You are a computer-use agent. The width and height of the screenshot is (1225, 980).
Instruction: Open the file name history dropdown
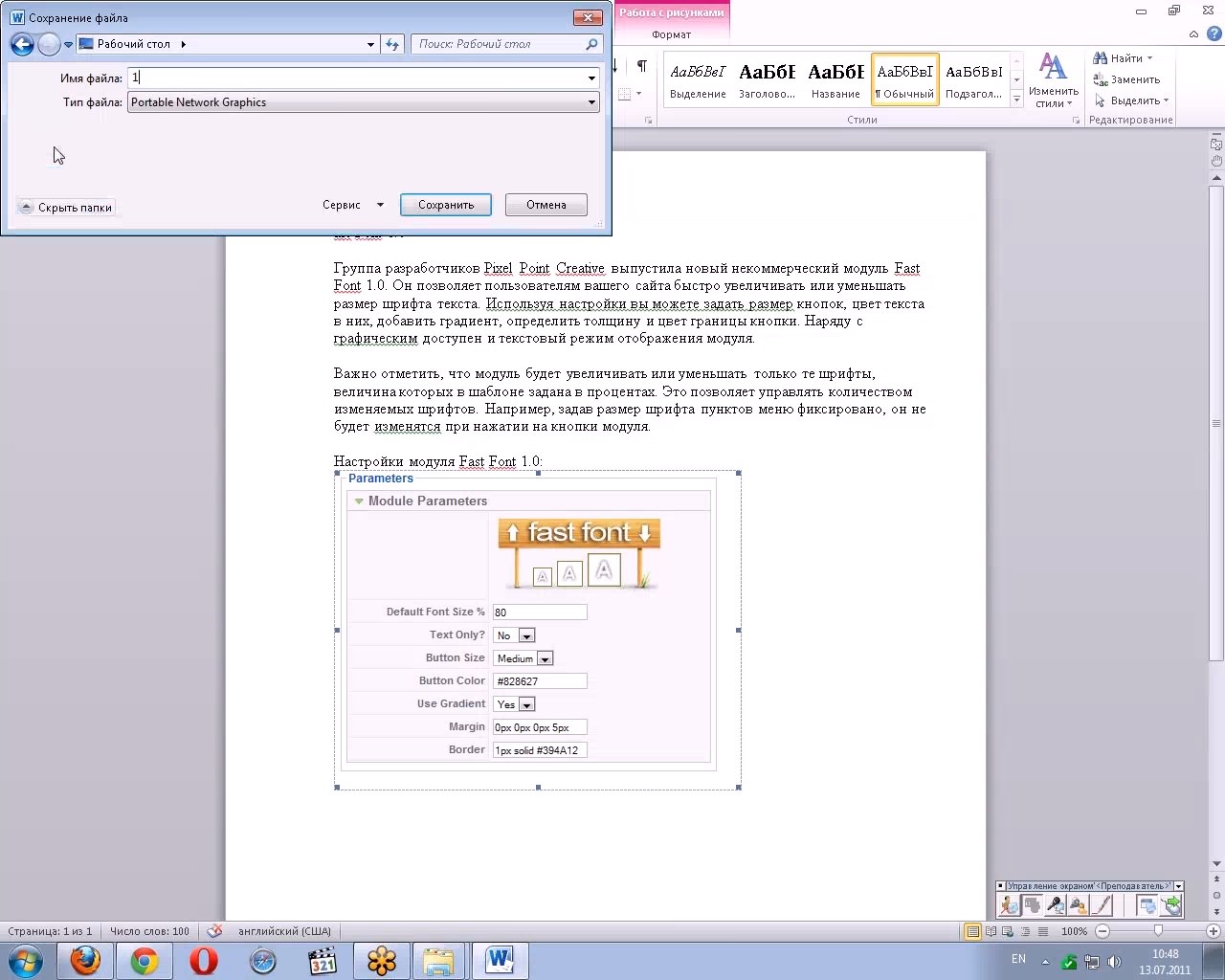click(x=591, y=78)
